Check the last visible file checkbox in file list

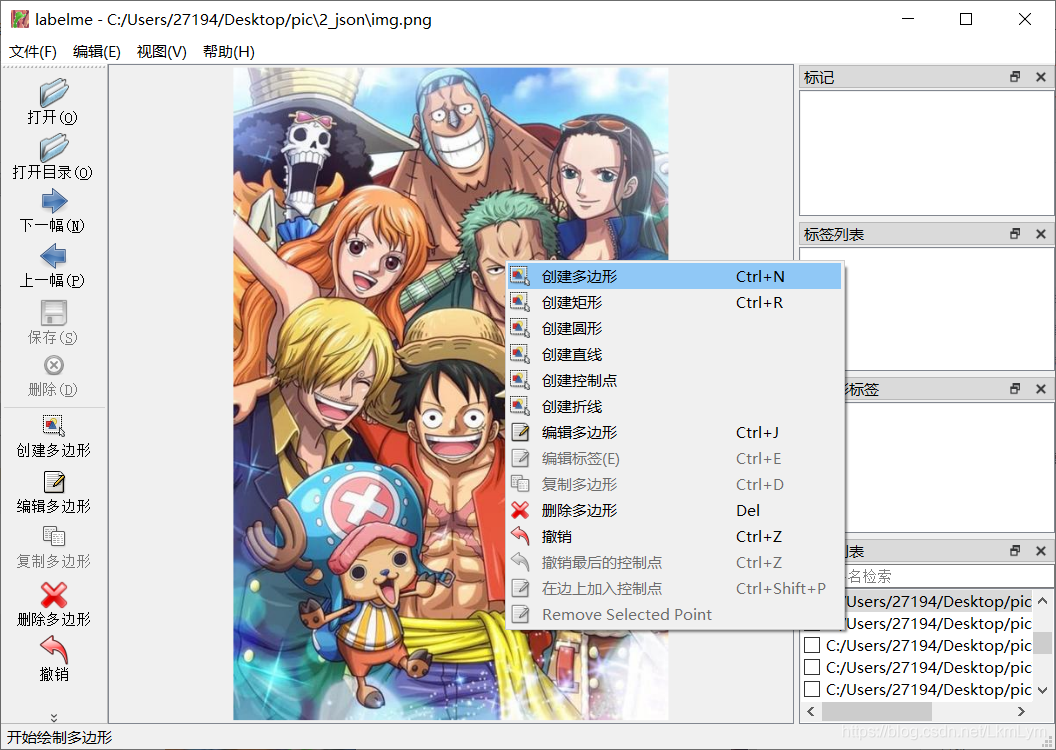tap(812, 689)
